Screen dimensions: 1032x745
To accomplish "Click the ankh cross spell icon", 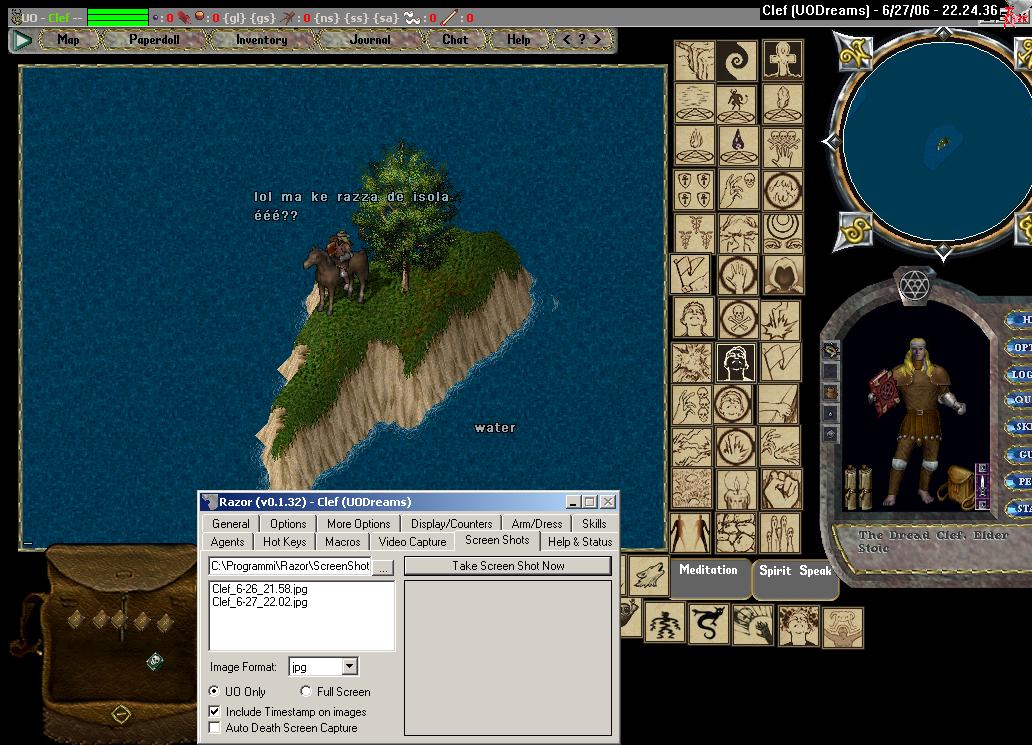I will pyautogui.click(x=782, y=61).
